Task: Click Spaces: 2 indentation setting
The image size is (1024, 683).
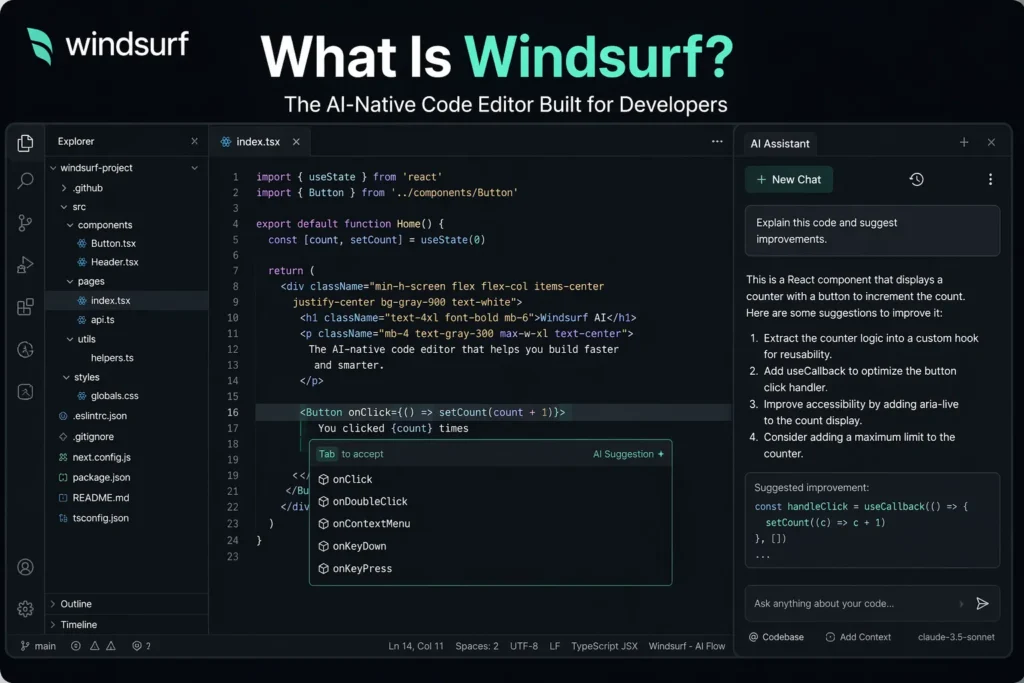Action: pyautogui.click(x=477, y=646)
